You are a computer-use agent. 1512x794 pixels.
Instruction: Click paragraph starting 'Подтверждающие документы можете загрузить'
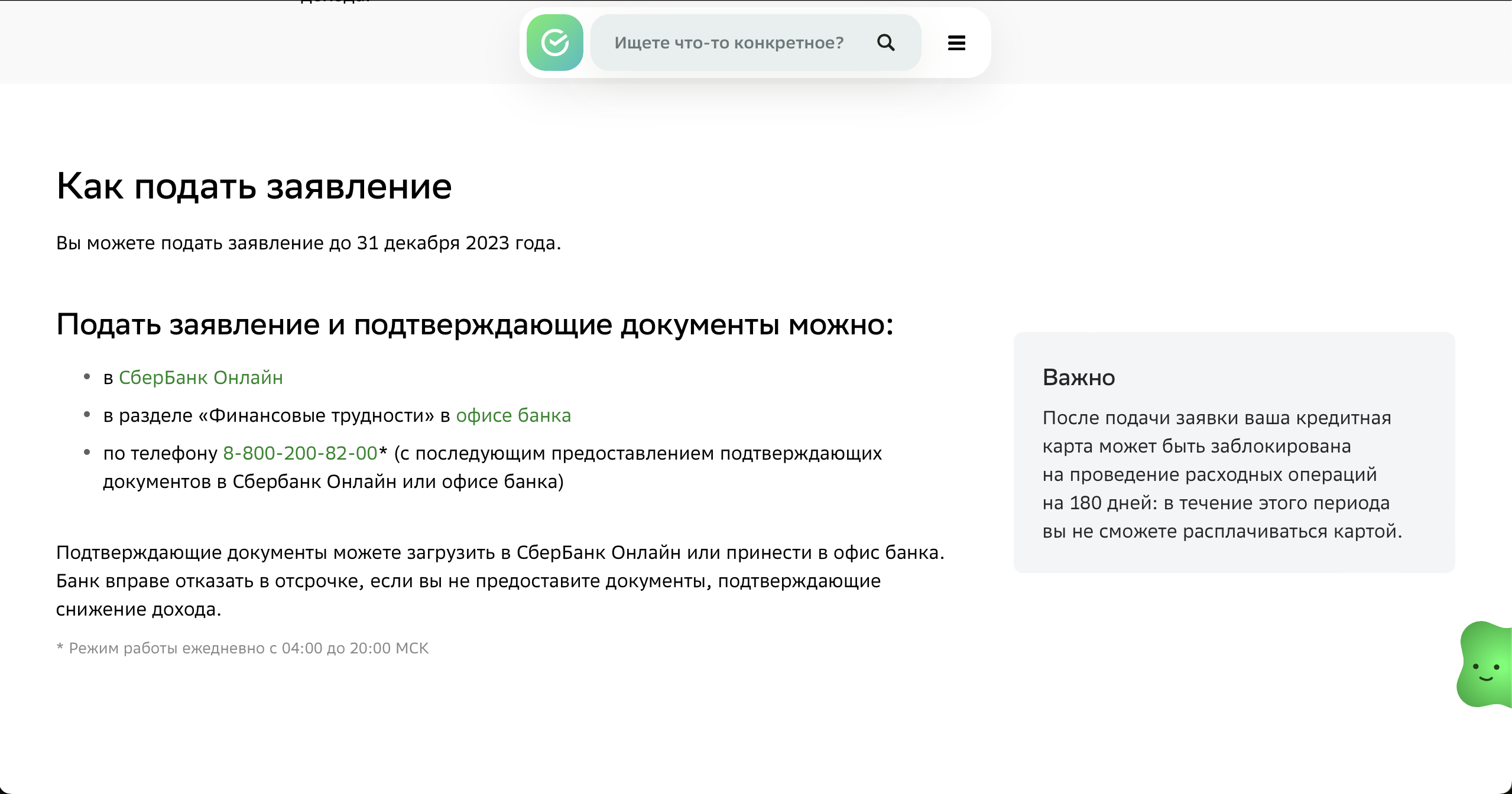[x=499, y=552]
